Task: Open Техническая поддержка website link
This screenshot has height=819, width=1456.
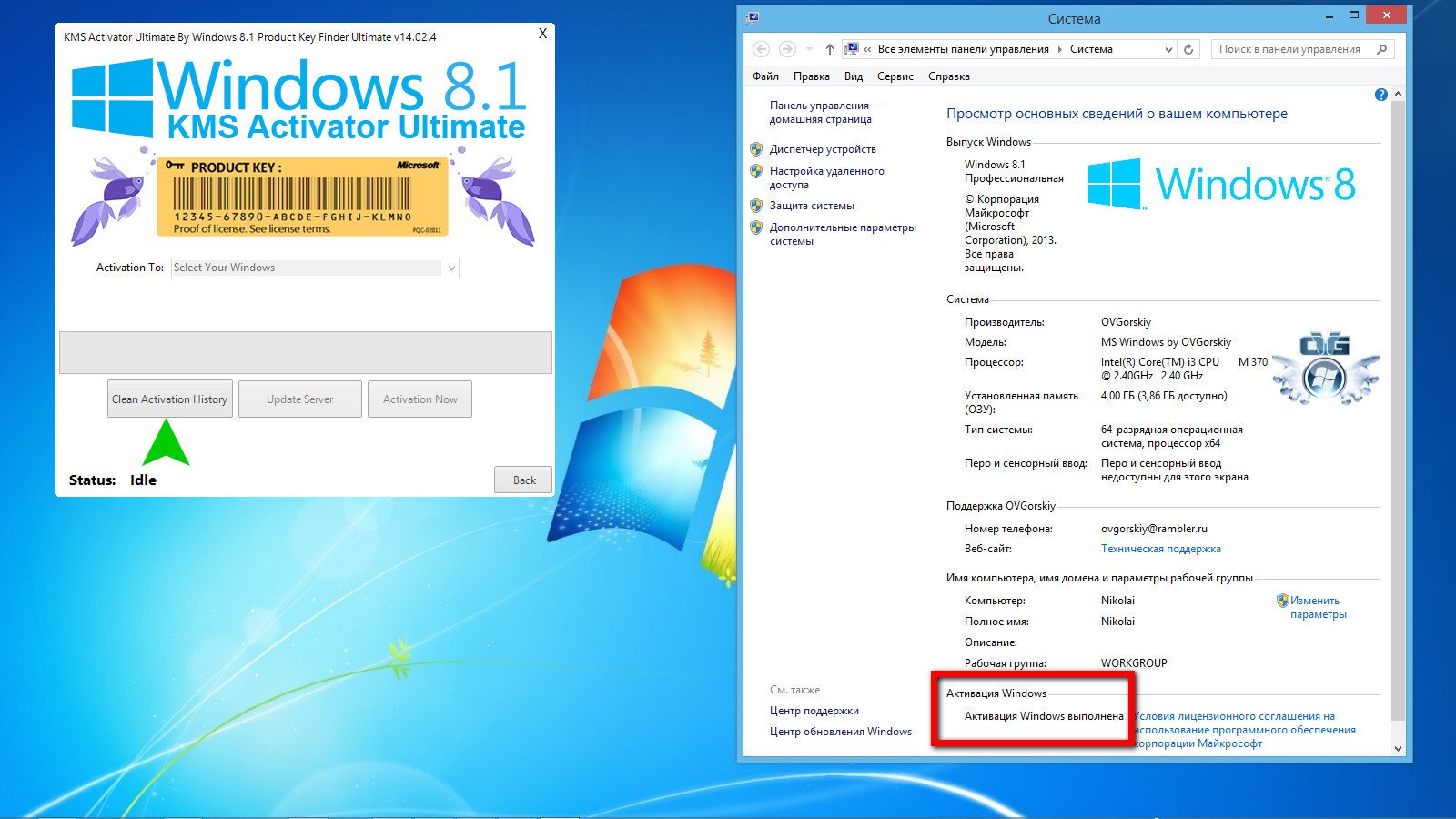Action: (1161, 549)
